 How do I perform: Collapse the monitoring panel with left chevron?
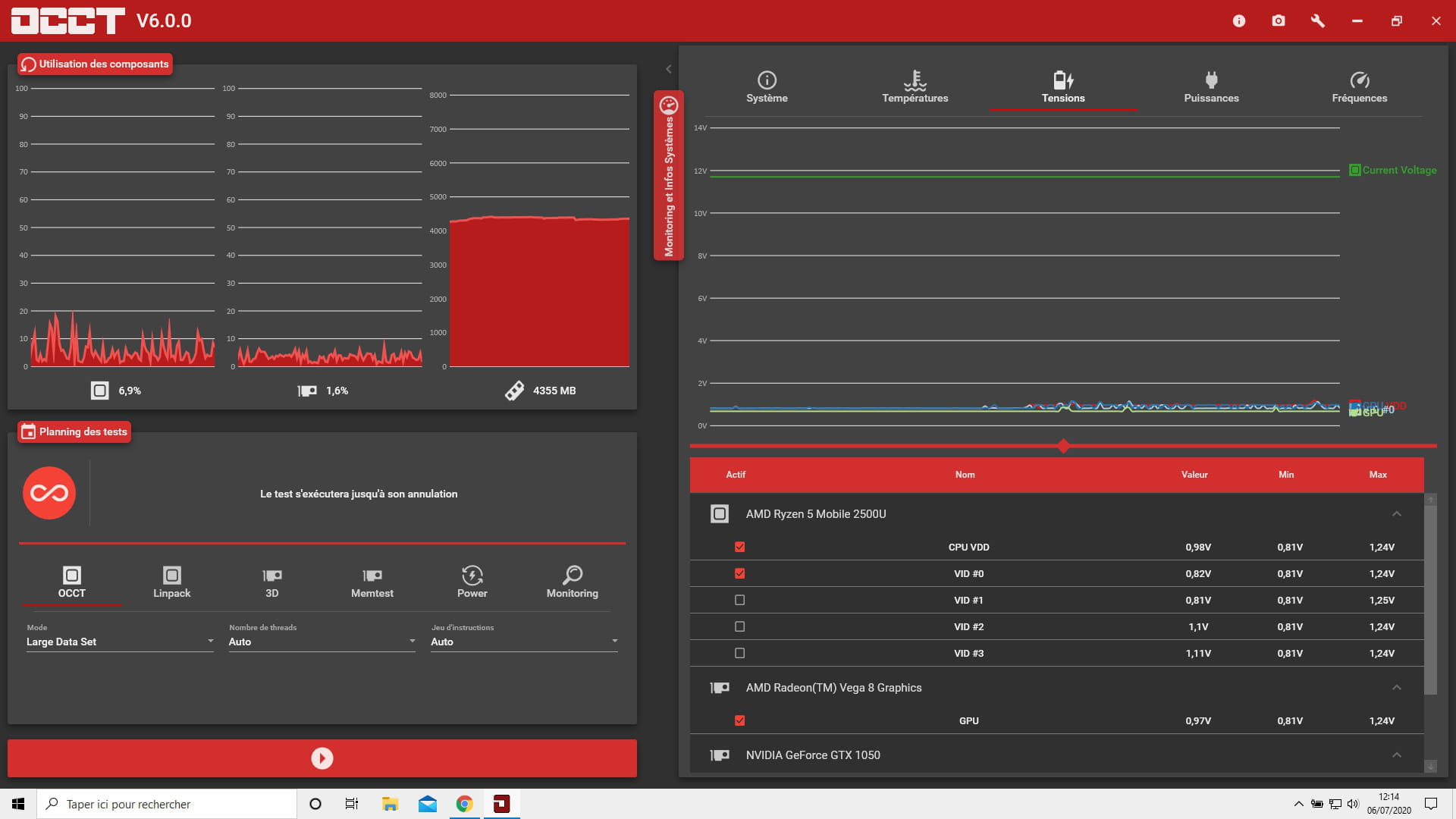click(669, 69)
